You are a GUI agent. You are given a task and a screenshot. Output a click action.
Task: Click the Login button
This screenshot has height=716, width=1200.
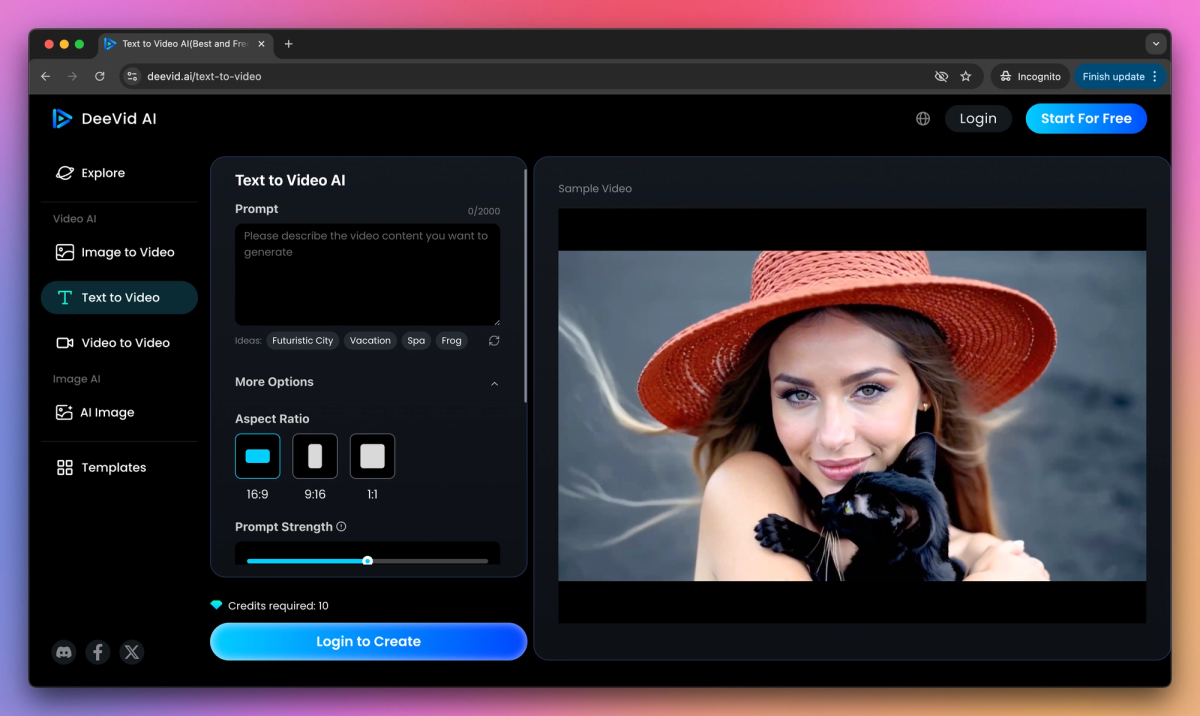tap(978, 118)
